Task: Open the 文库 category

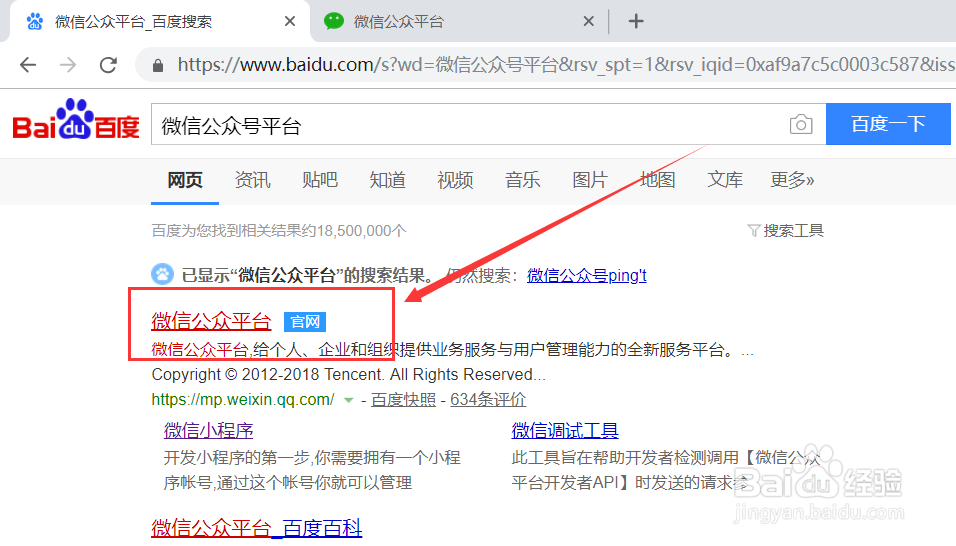Action: coord(725,180)
